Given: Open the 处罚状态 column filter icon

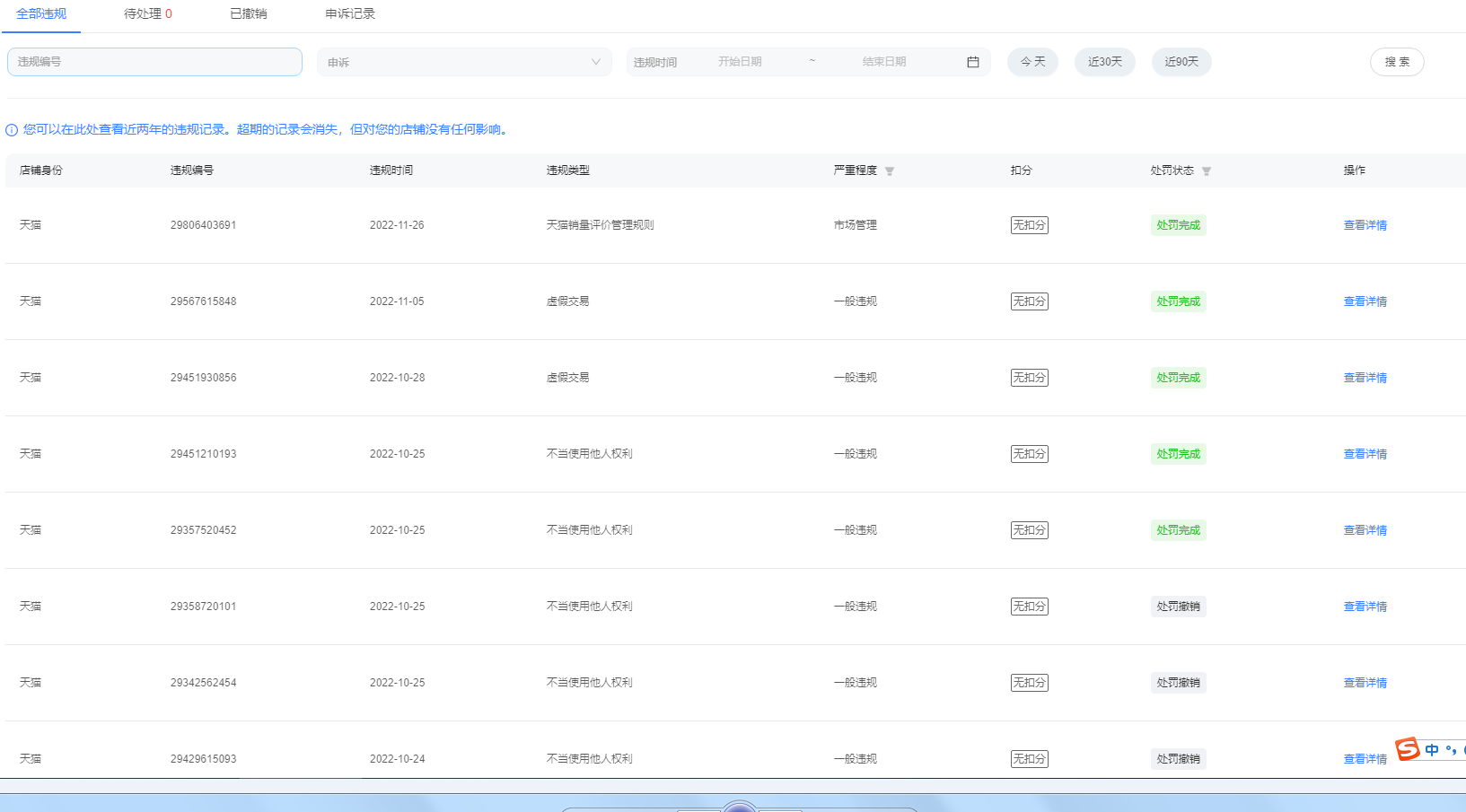Looking at the screenshot, I should click(1207, 171).
